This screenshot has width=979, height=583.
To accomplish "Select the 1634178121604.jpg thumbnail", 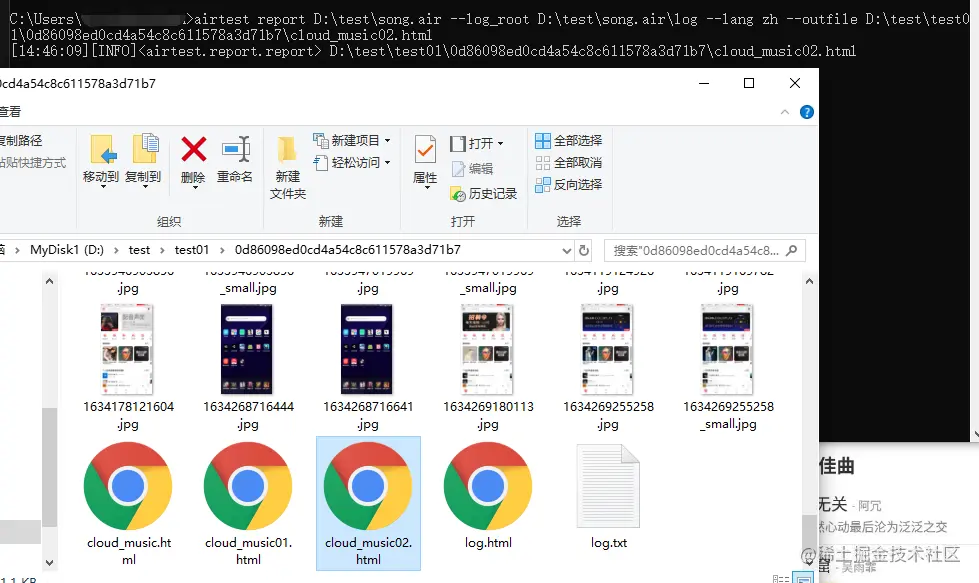I will tap(127, 349).
